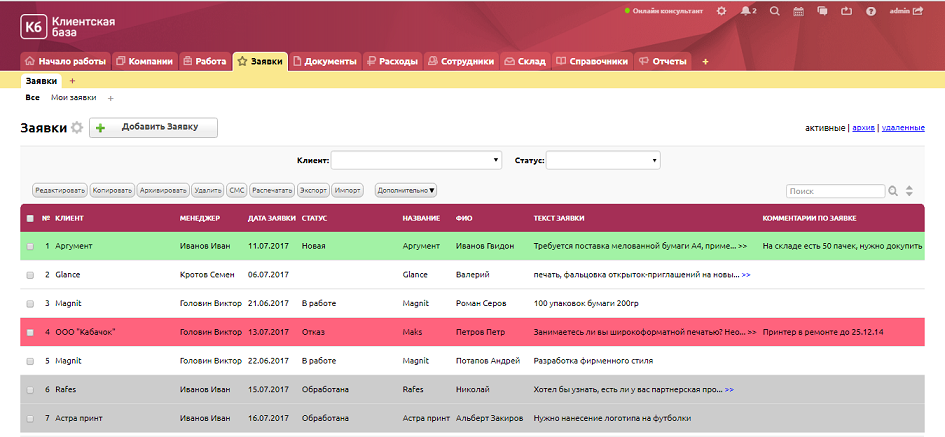Screen dimensions: 945x437
Task: Switch to the Документы tab
Action: coord(324,61)
